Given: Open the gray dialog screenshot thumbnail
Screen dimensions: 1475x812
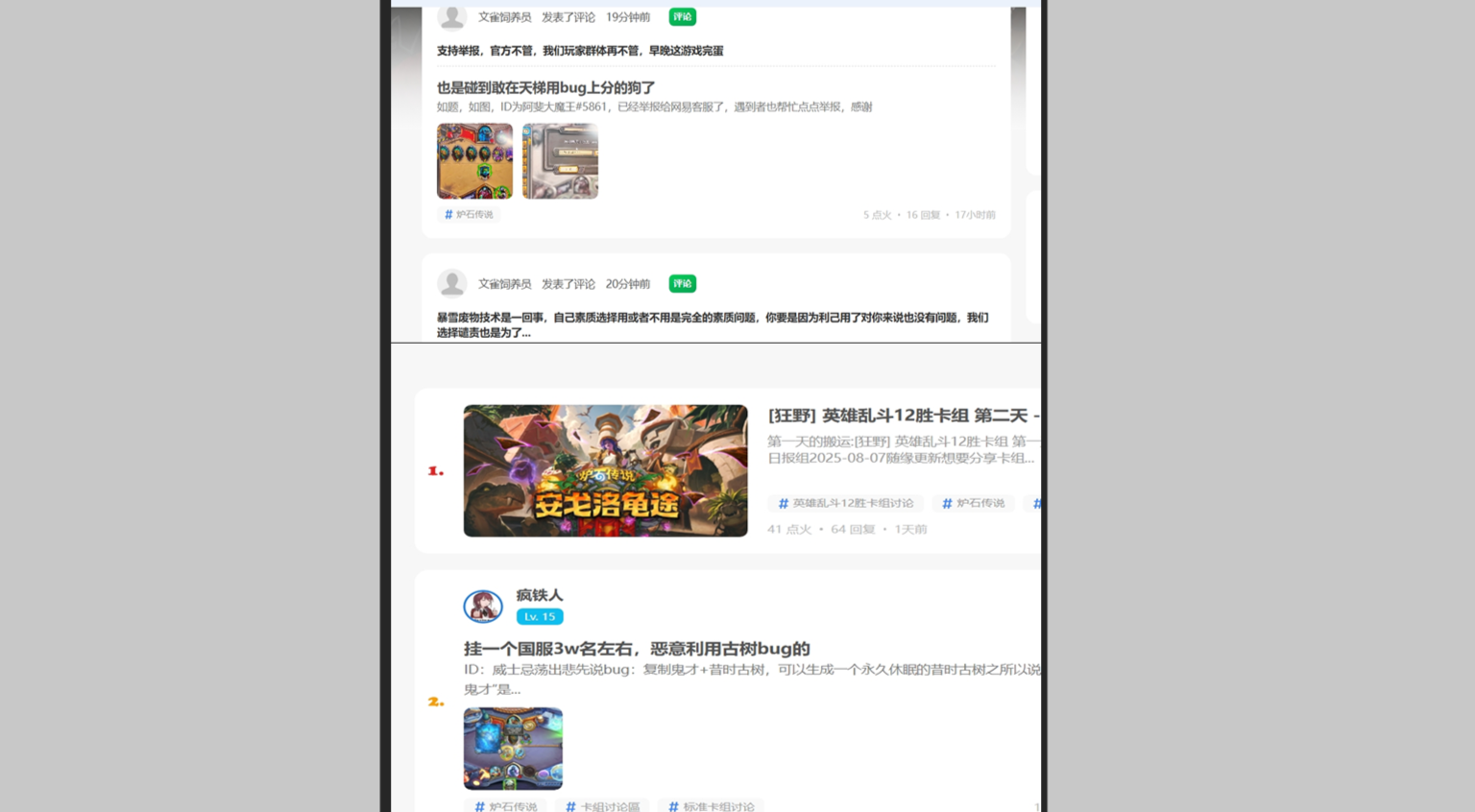Looking at the screenshot, I should coord(560,161).
